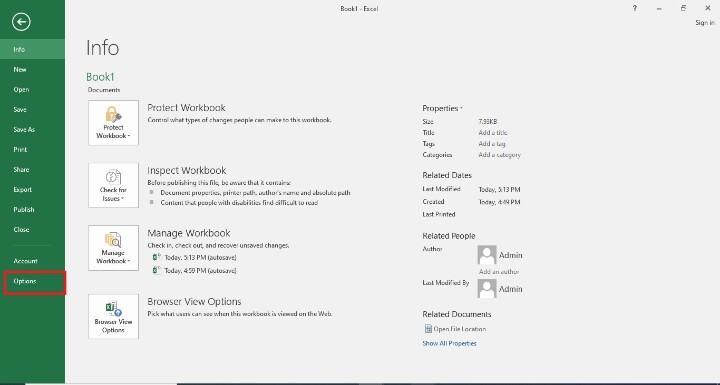Click Sign in at top right
Image resolution: width=720 pixels, height=385 pixels.
pos(705,23)
